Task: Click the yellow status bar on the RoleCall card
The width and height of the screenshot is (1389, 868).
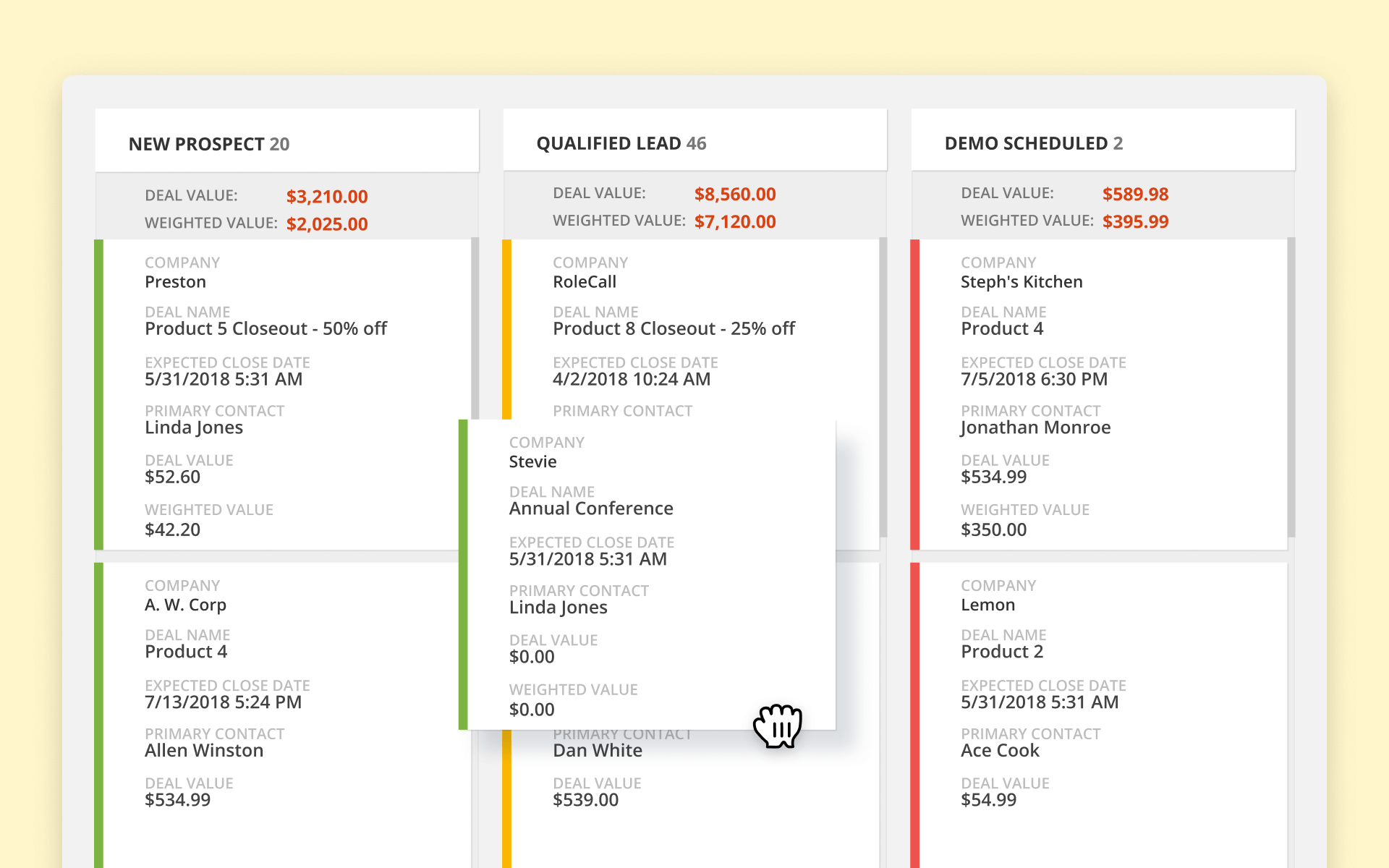Action: (507, 329)
